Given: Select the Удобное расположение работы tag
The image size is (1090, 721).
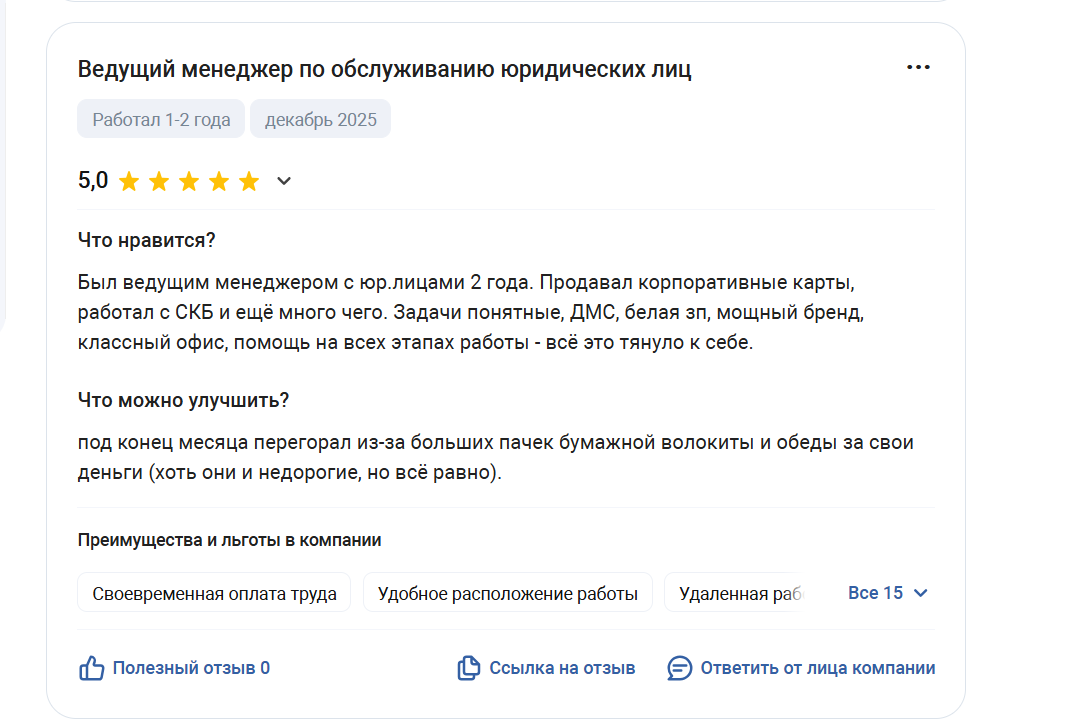Looking at the screenshot, I should [507, 593].
